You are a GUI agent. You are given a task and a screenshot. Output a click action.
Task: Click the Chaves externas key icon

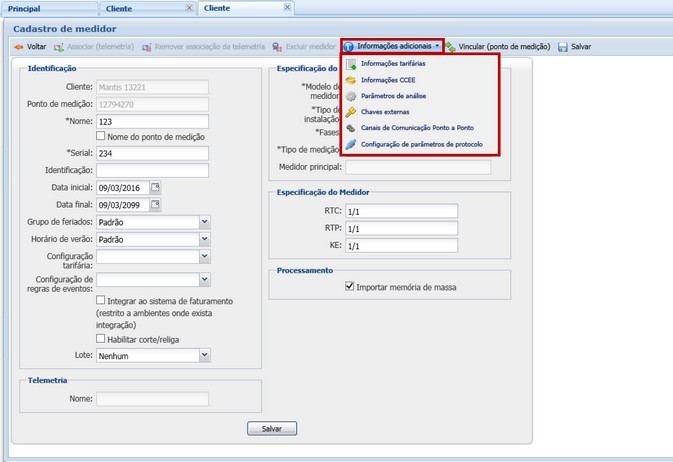tap(350, 112)
